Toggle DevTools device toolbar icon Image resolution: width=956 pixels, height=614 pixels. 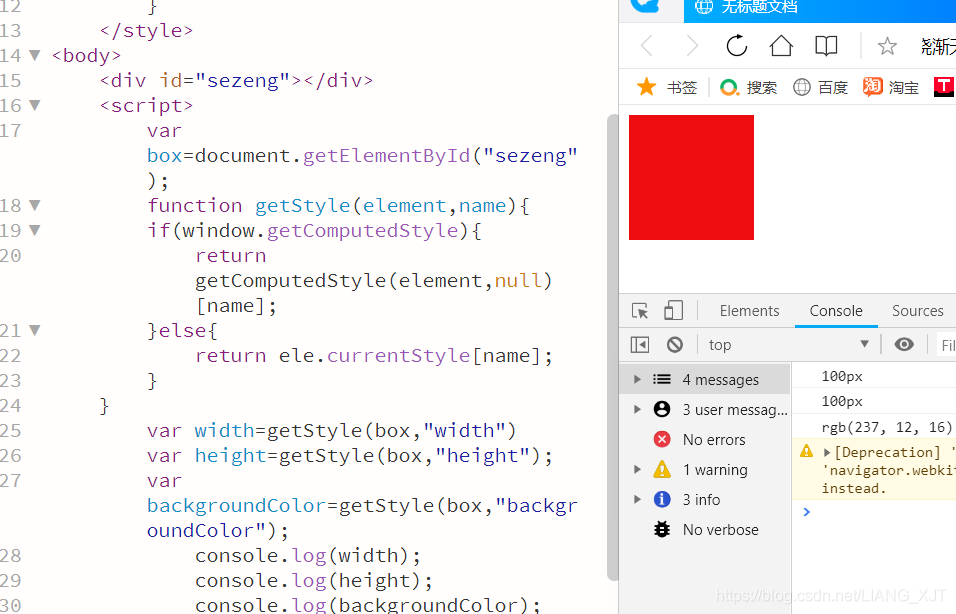pyautogui.click(x=673, y=310)
